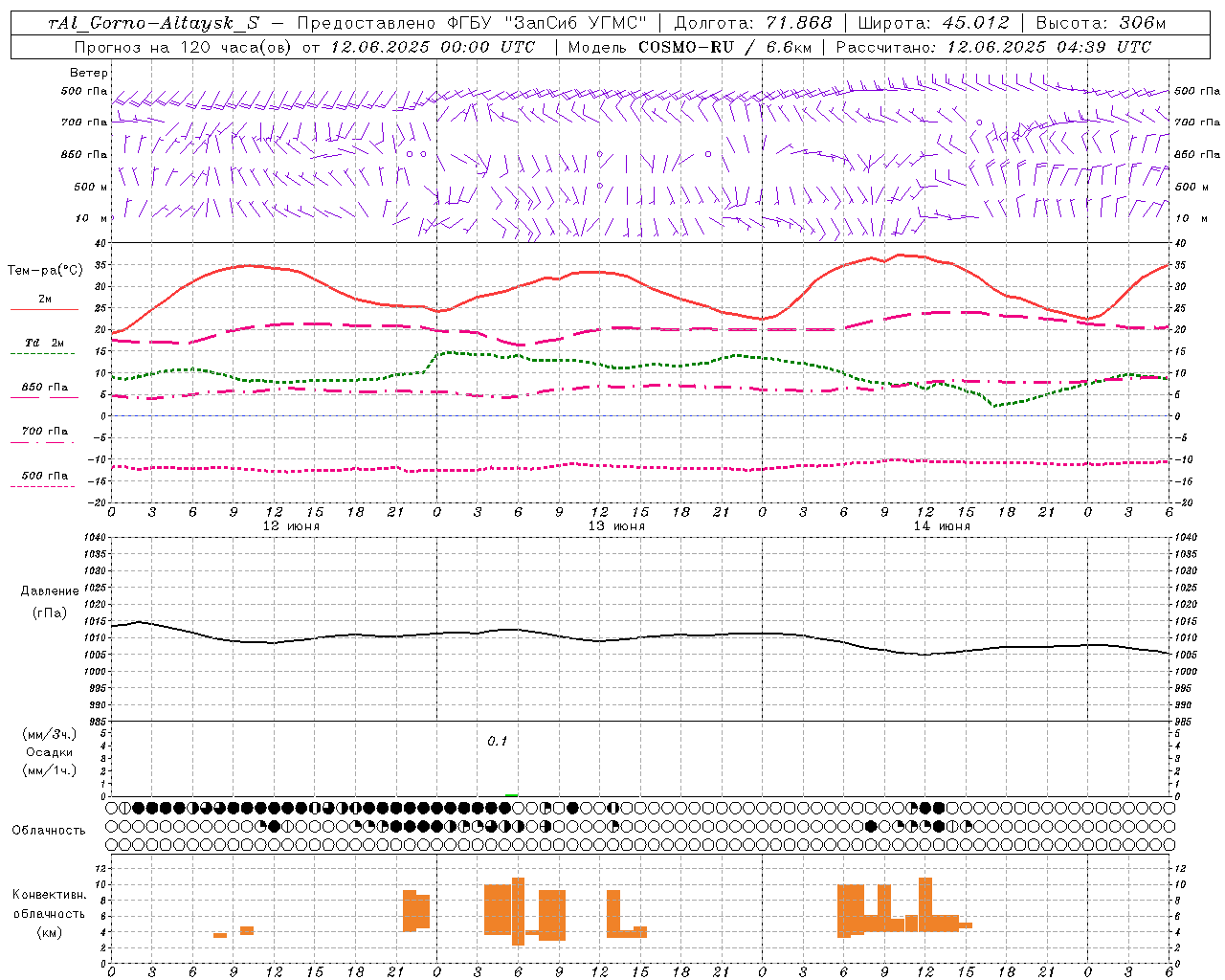Click the Осадки precipitation label
Screen dimensions: 1225x980
pos(50,752)
